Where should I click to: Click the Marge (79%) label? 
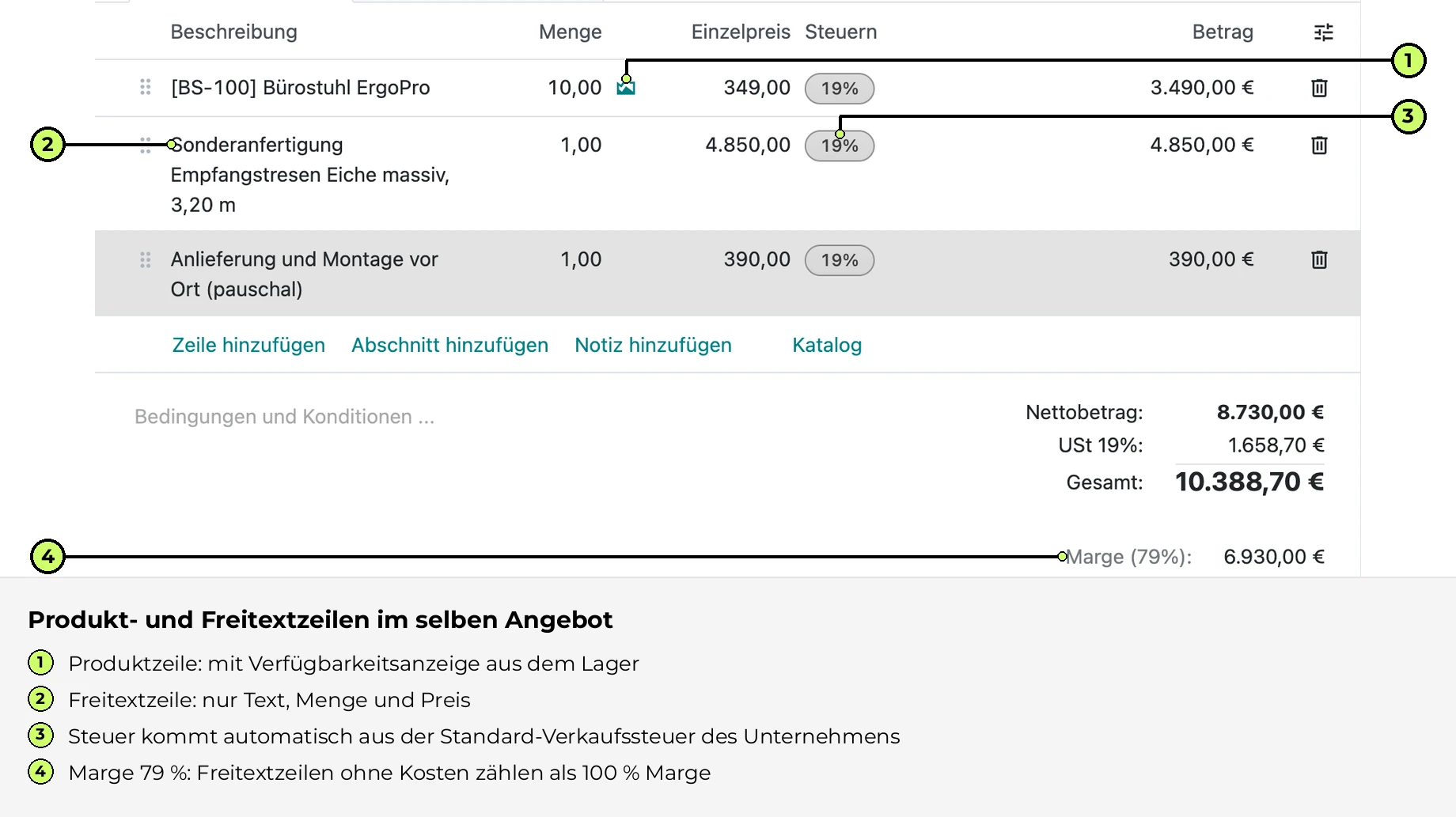(x=1128, y=557)
